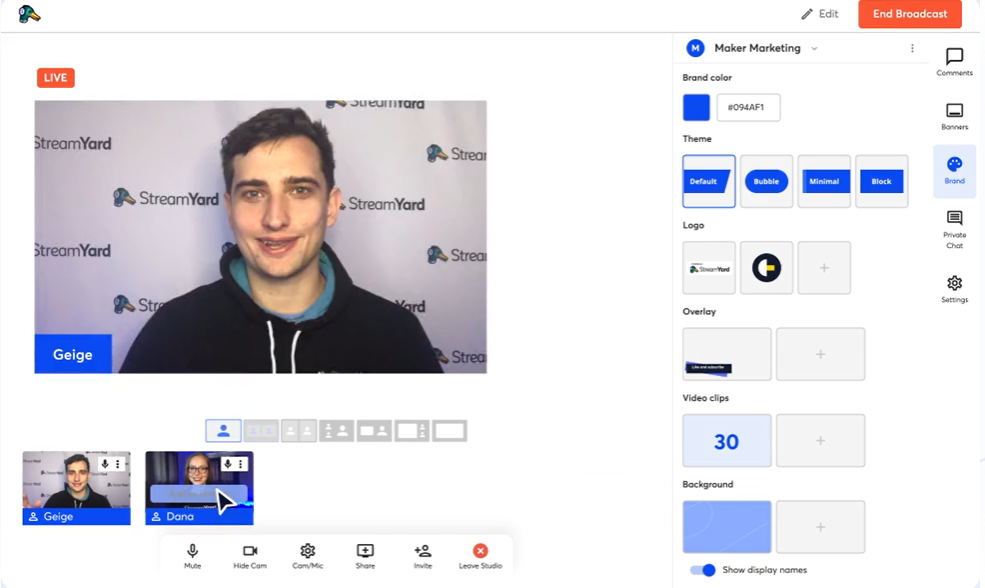Click the microphone icon on Dana's thumbnail

pos(227,464)
